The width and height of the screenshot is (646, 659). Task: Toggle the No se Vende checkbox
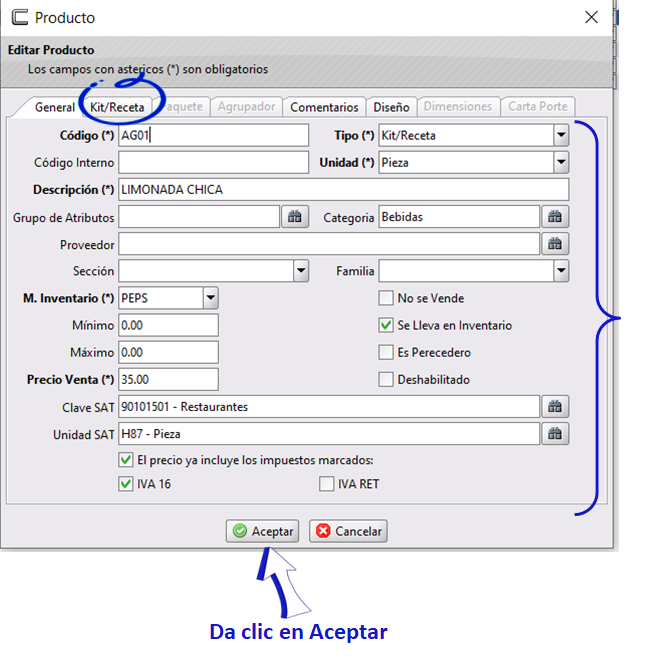[x=386, y=298]
